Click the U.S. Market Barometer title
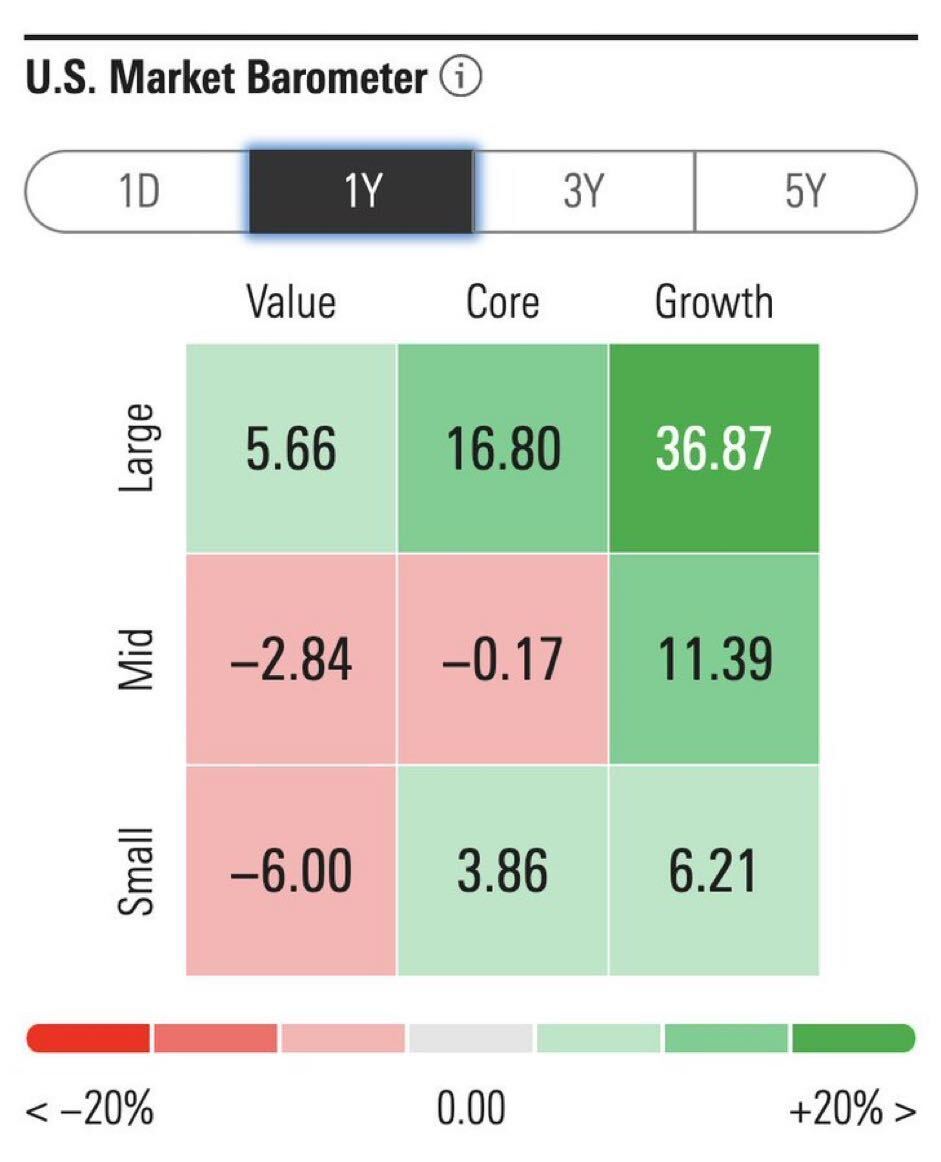The height and width of the screenshot is (1162, 941). [226, 78]
